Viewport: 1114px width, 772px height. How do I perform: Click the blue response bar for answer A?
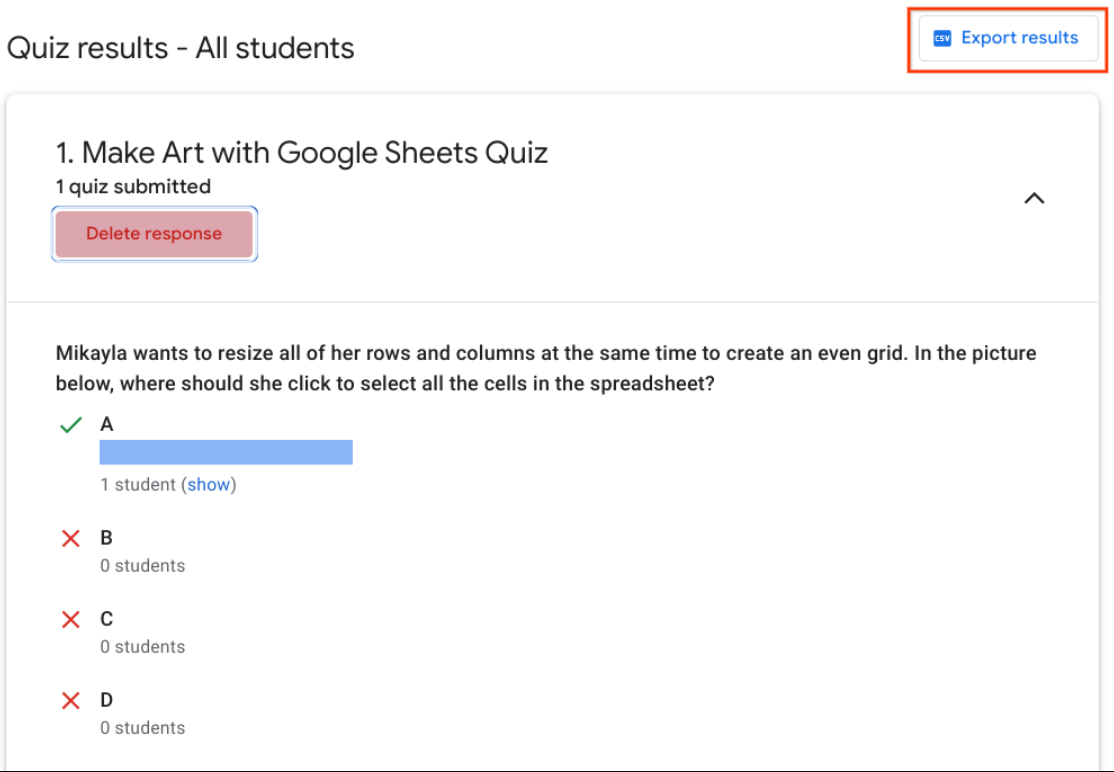(226, 452)
